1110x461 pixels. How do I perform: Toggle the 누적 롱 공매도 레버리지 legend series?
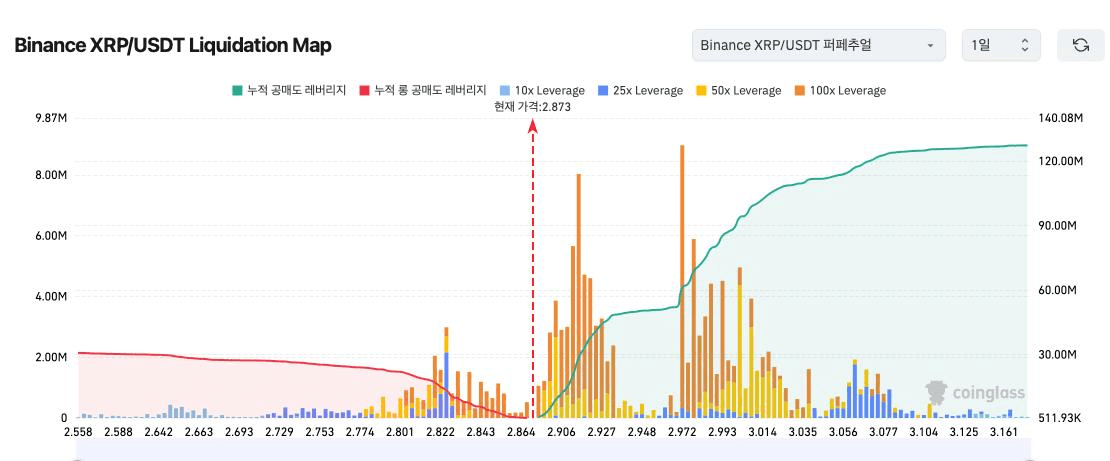pyautogui.click(x=423, y=91)
